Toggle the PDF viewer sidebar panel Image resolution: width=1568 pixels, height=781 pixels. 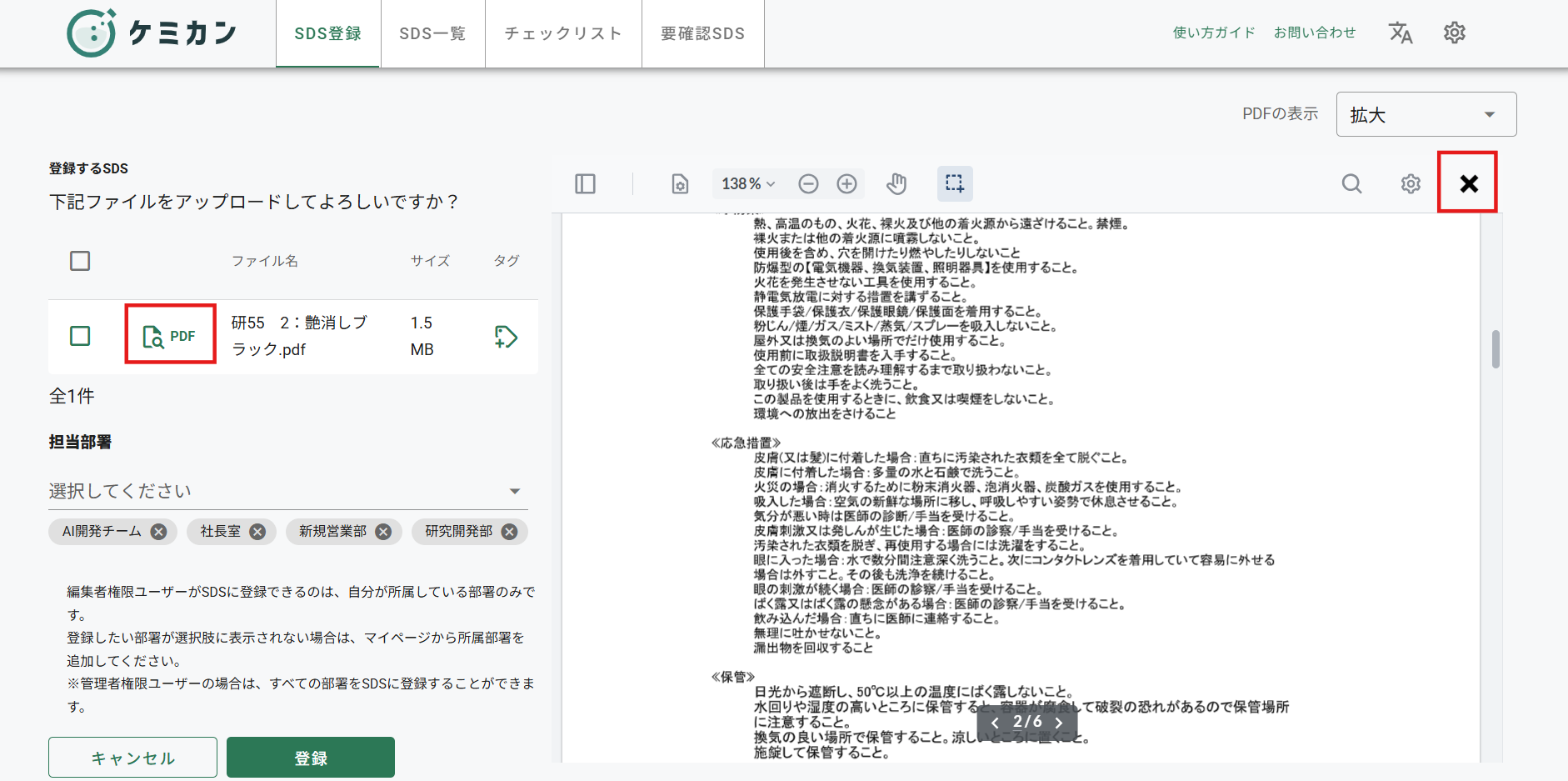click(x=586, y=183)
